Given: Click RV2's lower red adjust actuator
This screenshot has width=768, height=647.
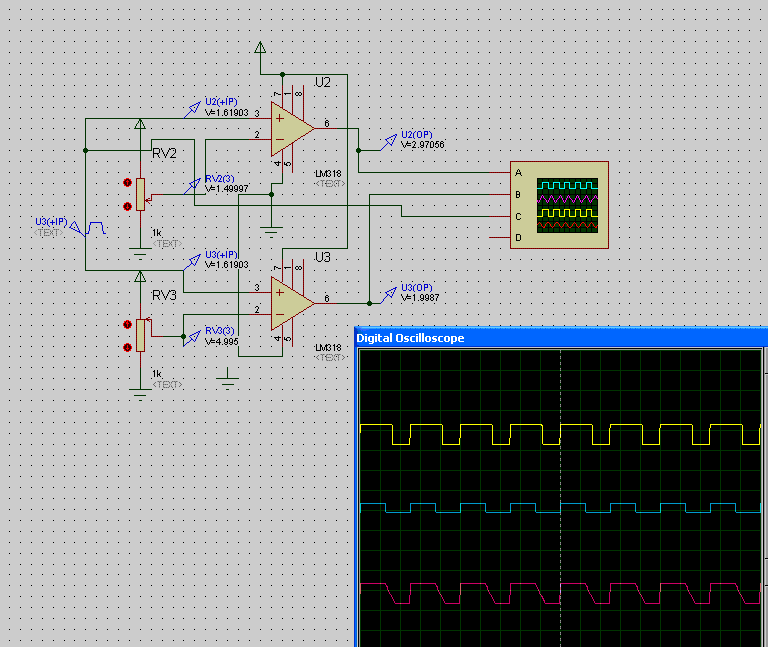Looking at the screenshot, I should click(x=127, y=206).
